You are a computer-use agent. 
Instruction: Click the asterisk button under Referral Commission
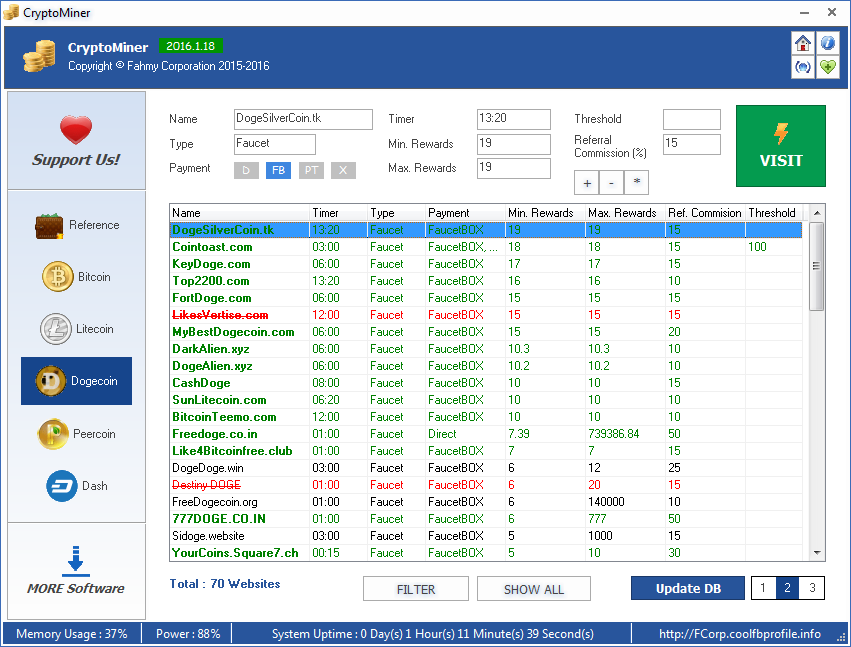(x=637, y=183)
